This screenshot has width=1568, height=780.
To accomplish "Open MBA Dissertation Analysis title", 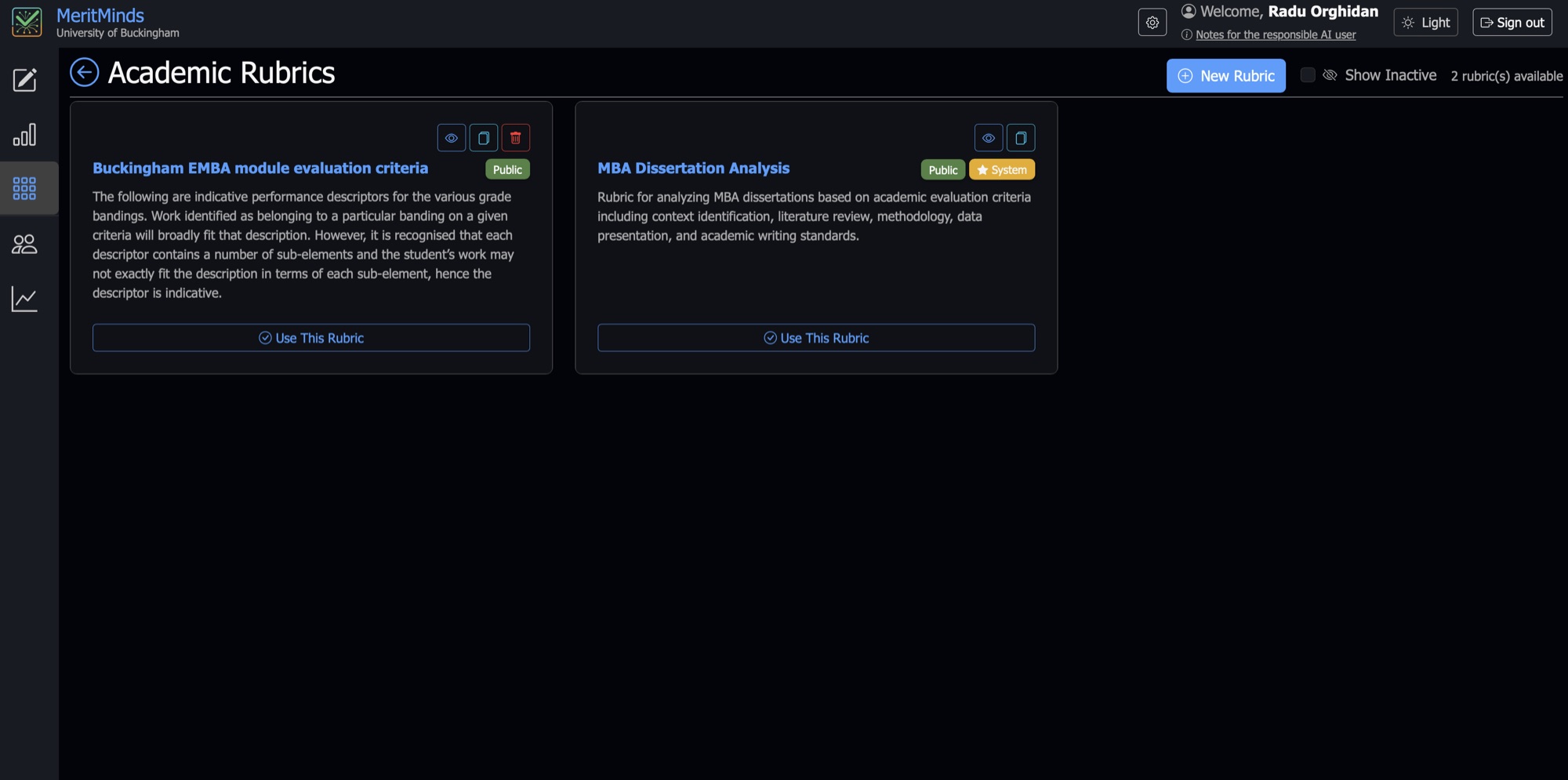I will 693,169.
